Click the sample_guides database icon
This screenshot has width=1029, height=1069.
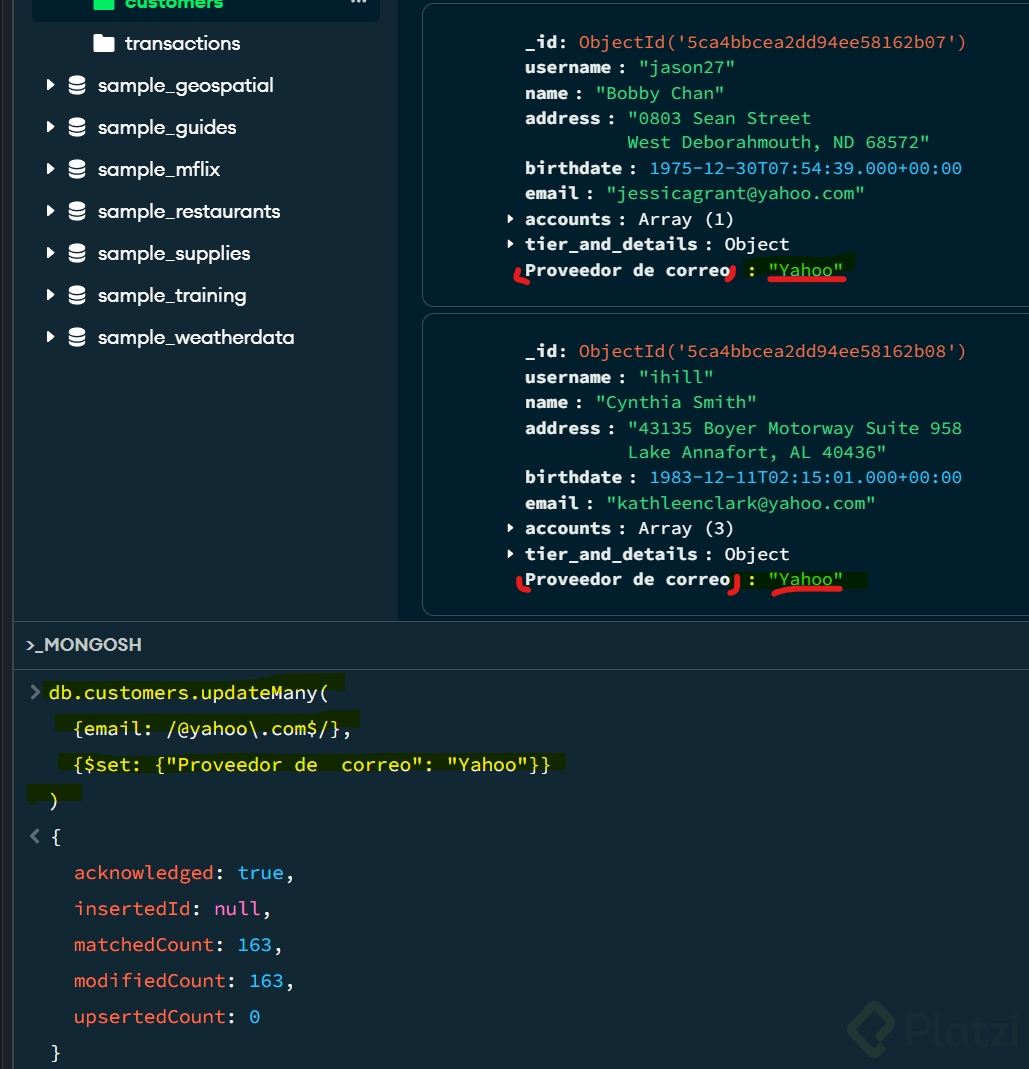pos(77,128)
